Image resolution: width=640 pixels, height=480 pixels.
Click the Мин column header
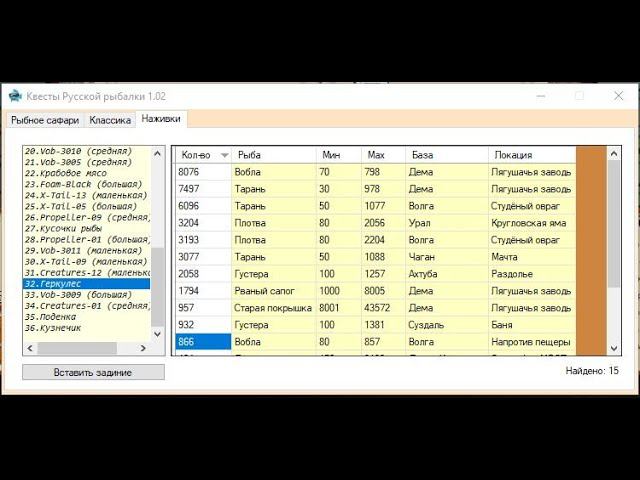338,155
